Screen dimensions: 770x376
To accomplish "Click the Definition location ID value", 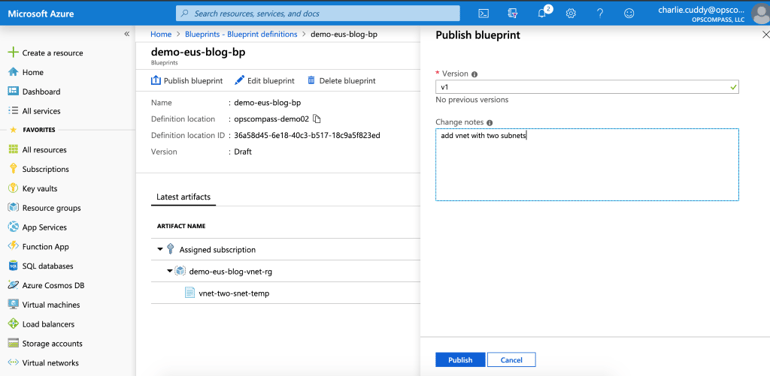I will coord(307,135).
